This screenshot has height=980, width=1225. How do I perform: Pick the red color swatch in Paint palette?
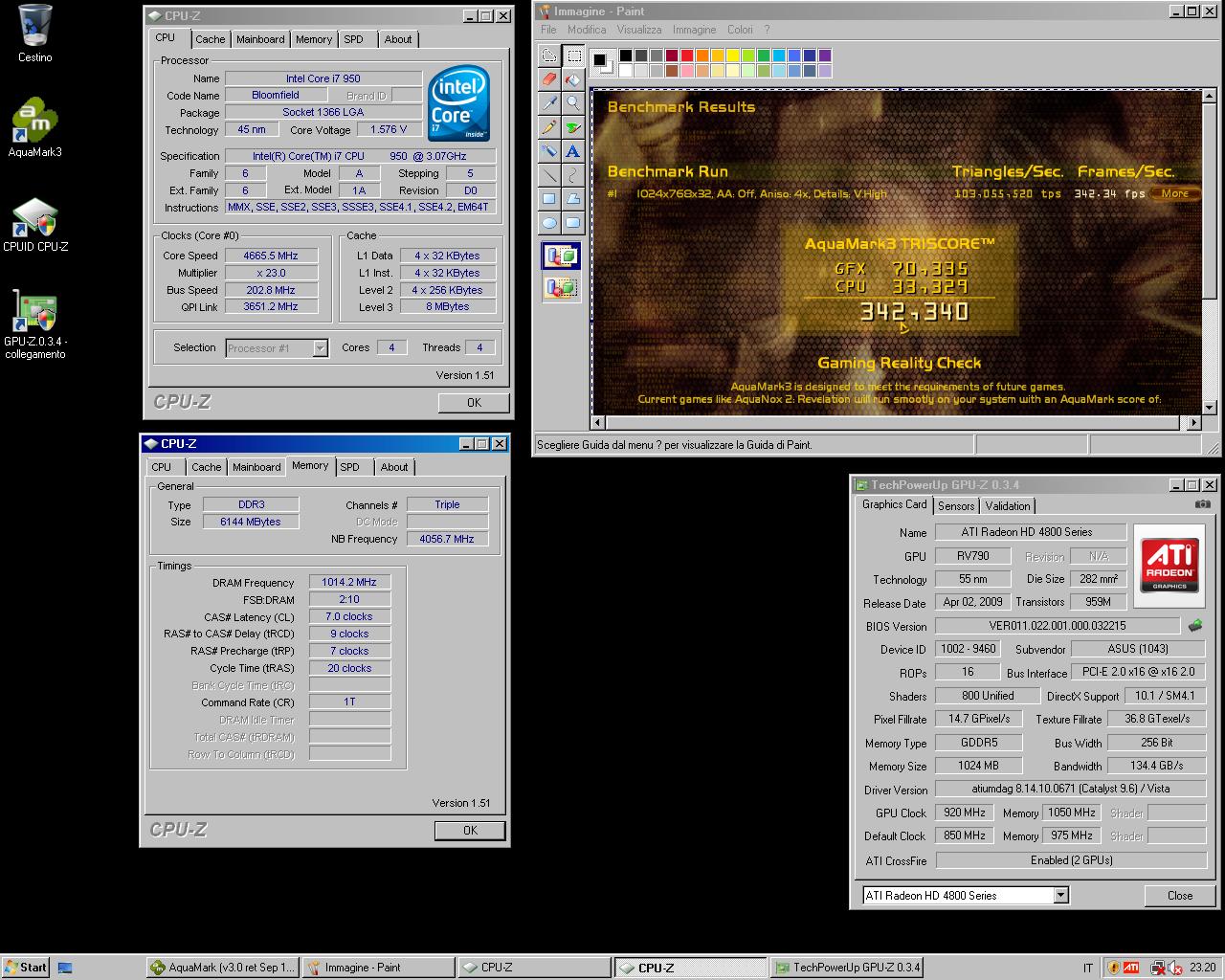pyautogui.click(x=687, y=56)
